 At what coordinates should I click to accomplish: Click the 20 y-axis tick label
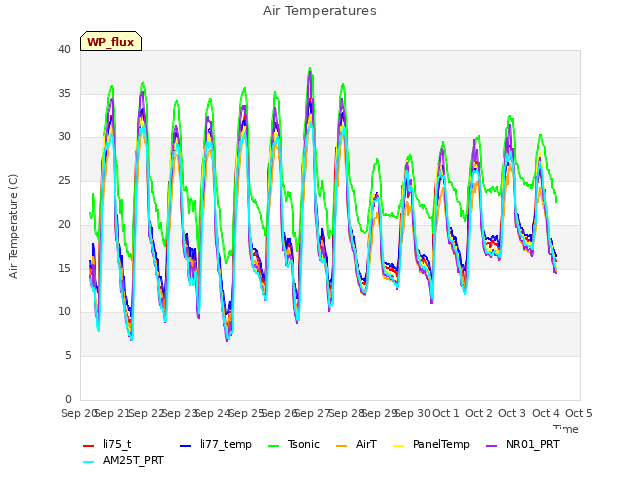pos(64,224)
